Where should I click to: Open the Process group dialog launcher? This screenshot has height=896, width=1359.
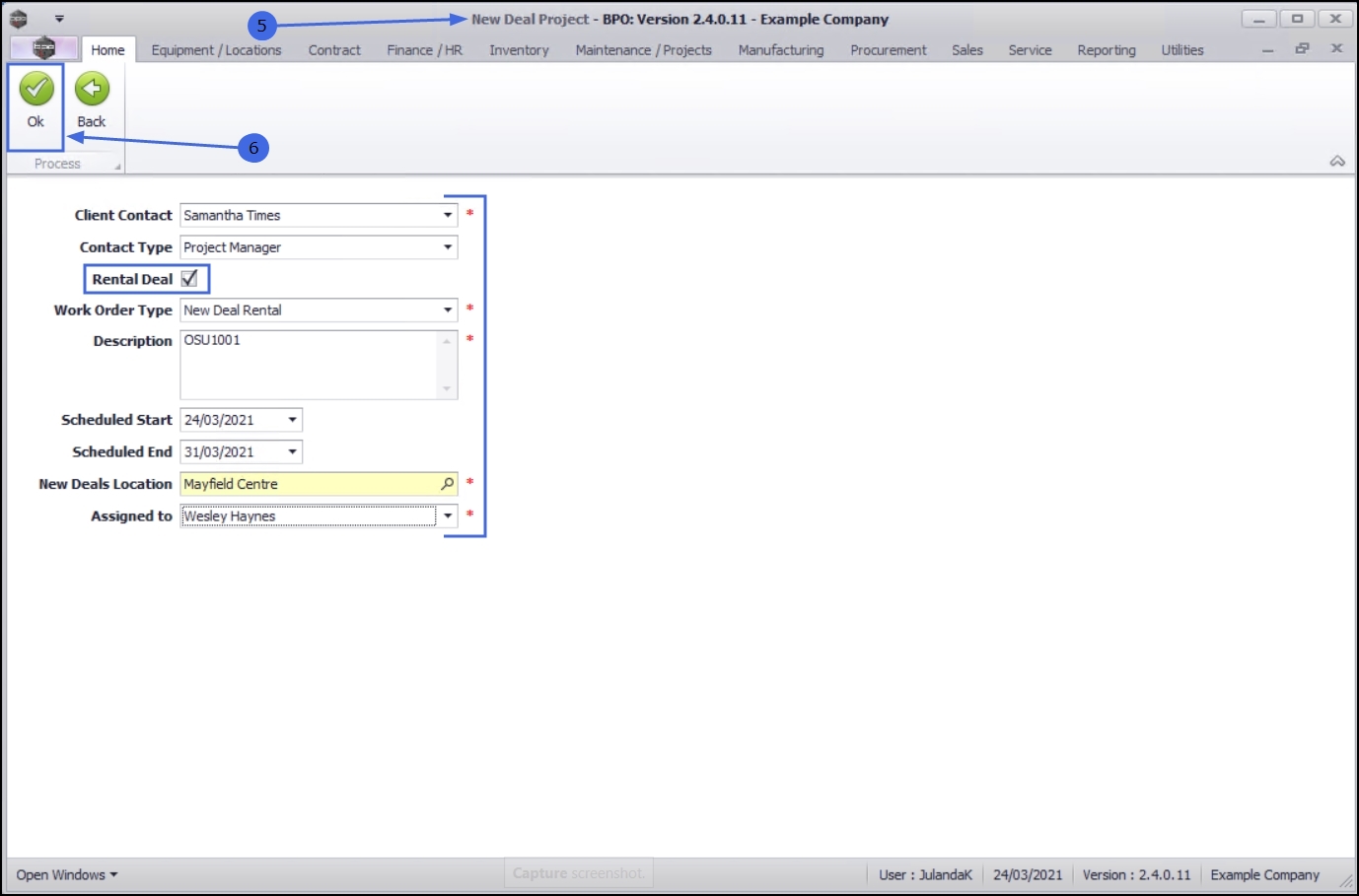click(118, 168)
